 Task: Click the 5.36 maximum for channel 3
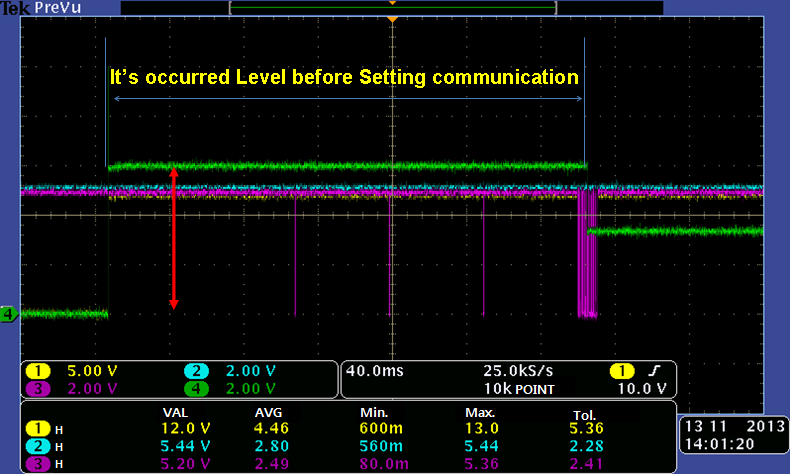(x=482, y=464)
